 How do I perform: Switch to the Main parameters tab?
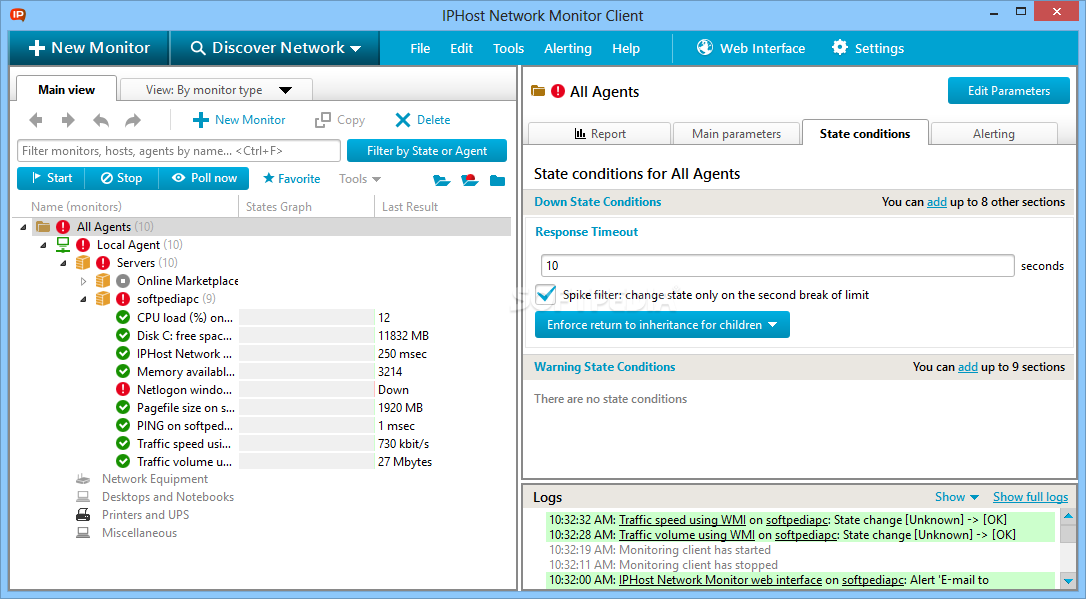pos(736,134)
